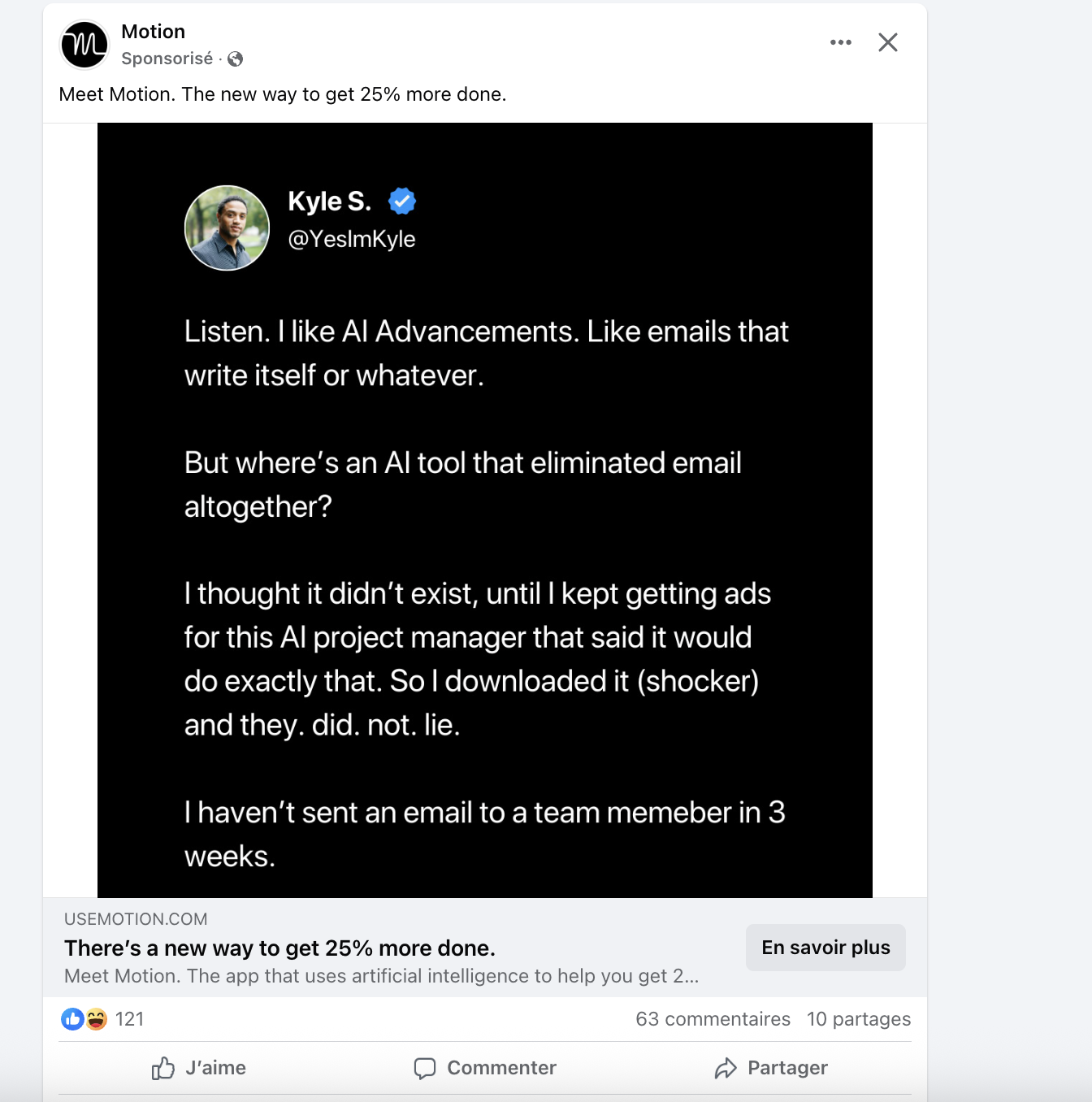Toggle J'aime on the post
This screenshot has width=1092, height=1102.
pyautogui.click(x=200, y=1068)
